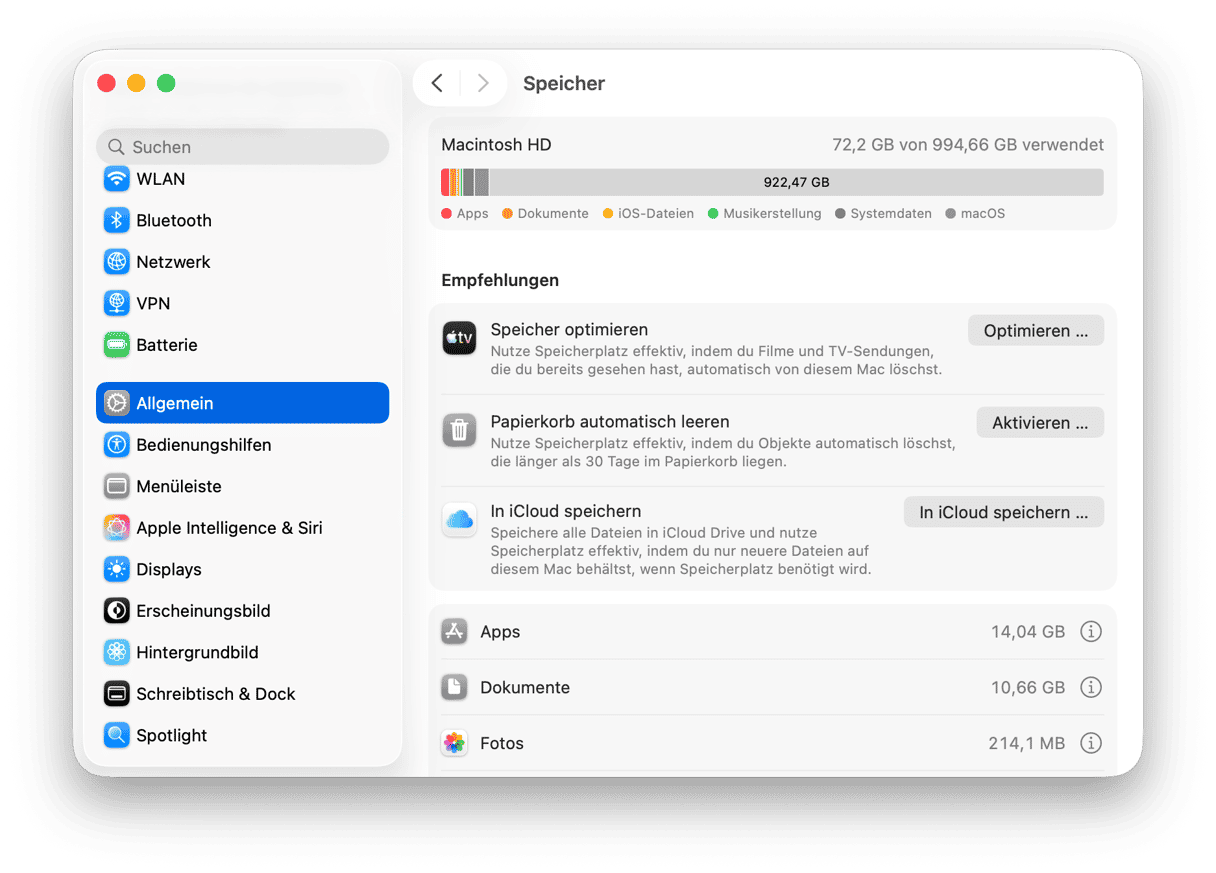Open Bedienungshilfen in sidebar

(203, 445)
